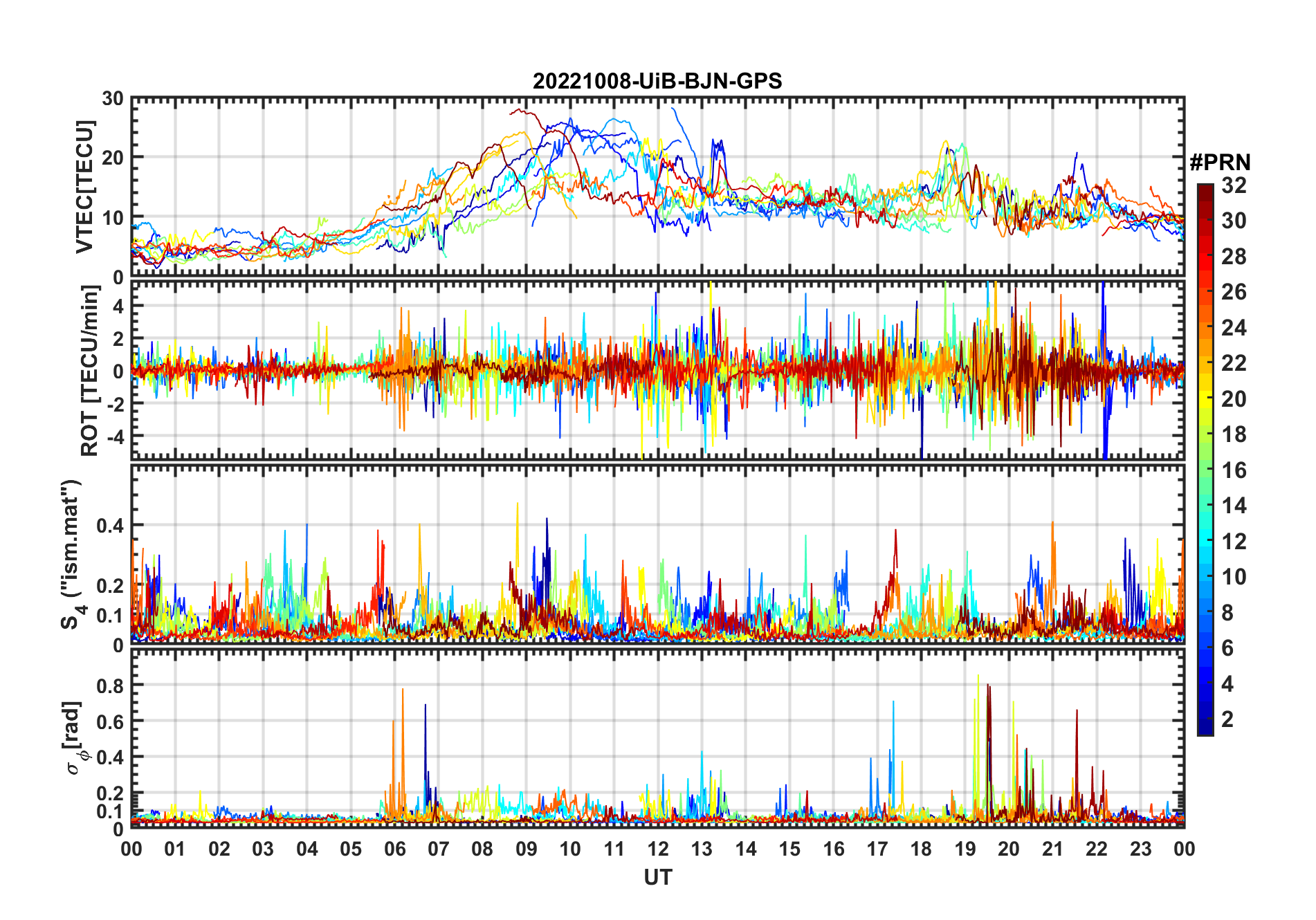The height and width of the screenshot is (920, 1316).
Task: Click colorbar tick label 32
Action: [x=1234, y=185]
